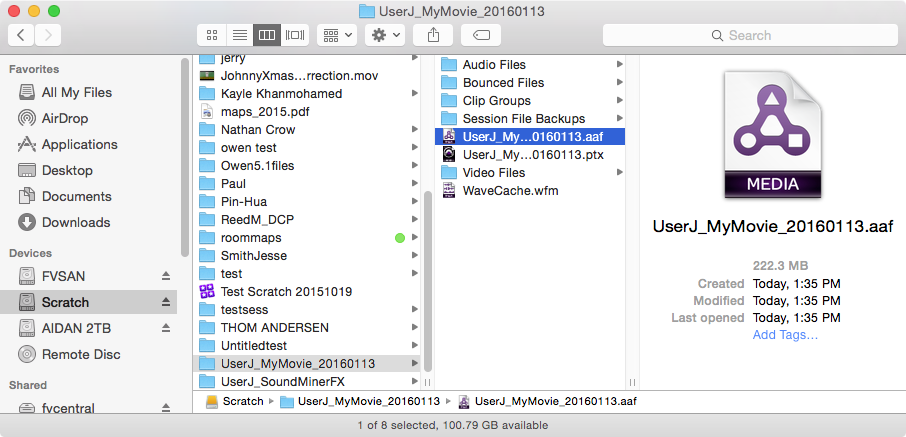Eject the Scratch volume
Viewport: 906px width, 437px height.
166,302
